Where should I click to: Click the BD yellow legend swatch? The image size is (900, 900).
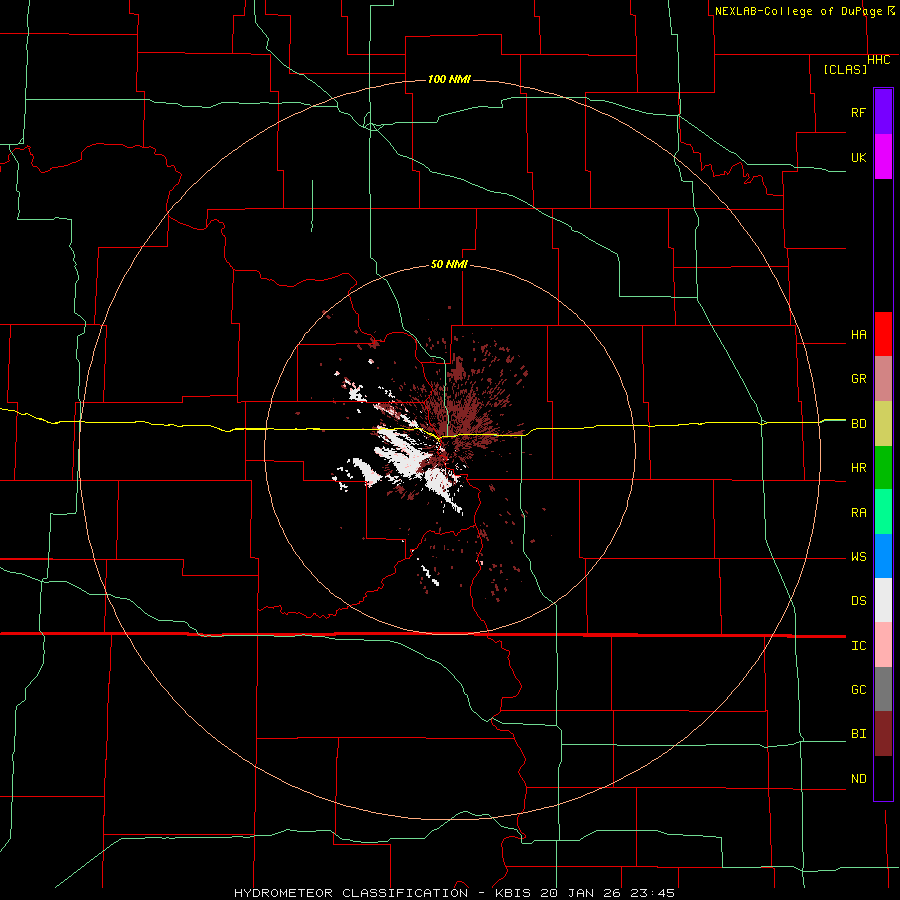[x=883, y=424]
